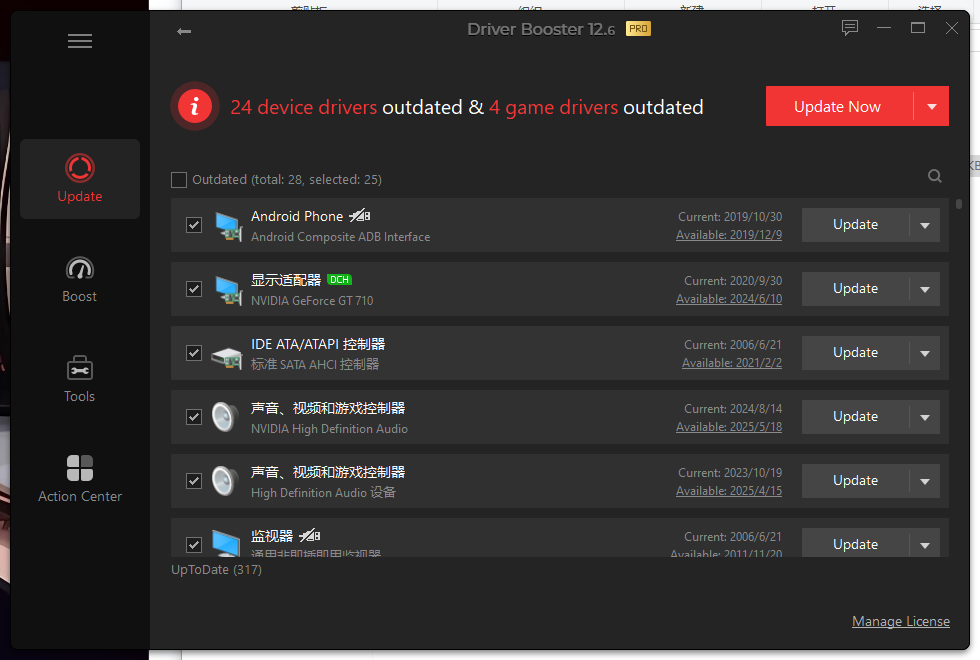Minimize the Driver Booster window
Image resolution: width=980 pixels, height=660 pixels.
(x=884, y=28)
